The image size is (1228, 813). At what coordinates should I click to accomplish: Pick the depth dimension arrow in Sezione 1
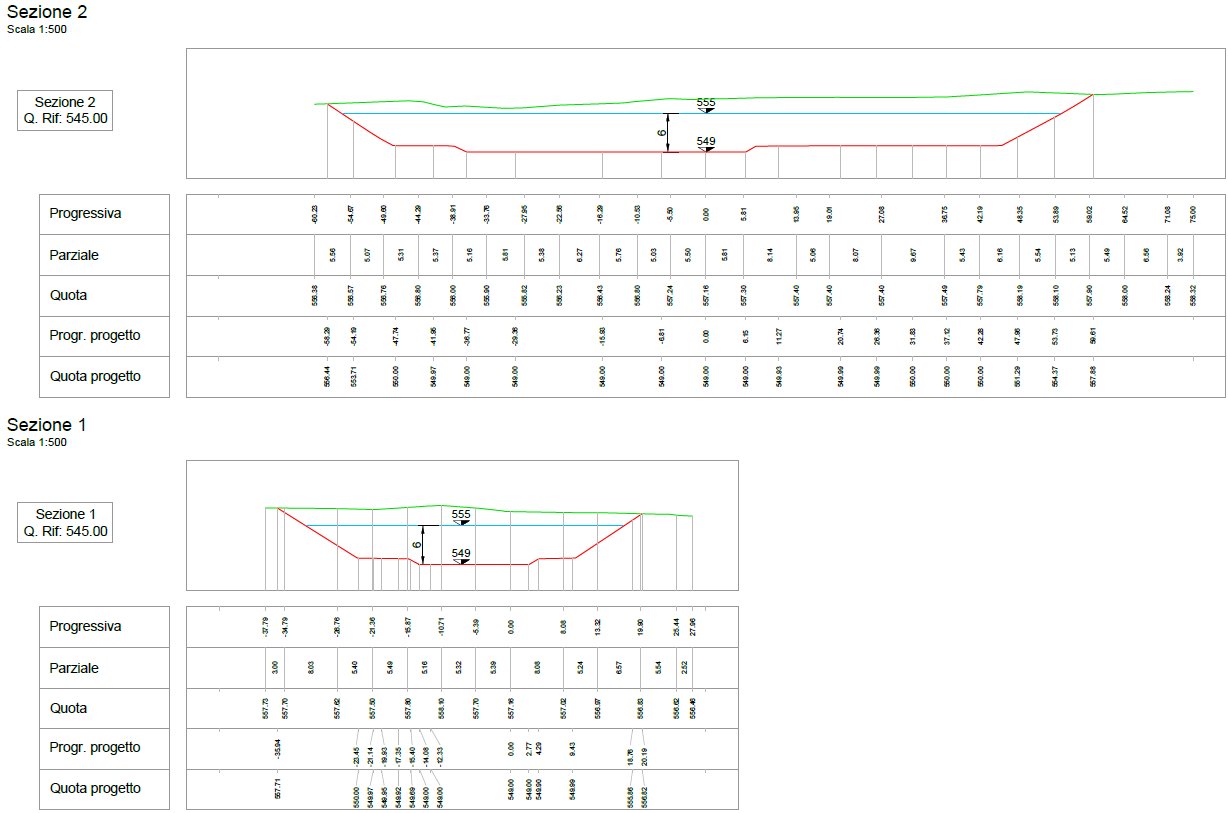[x=423, y=545]
